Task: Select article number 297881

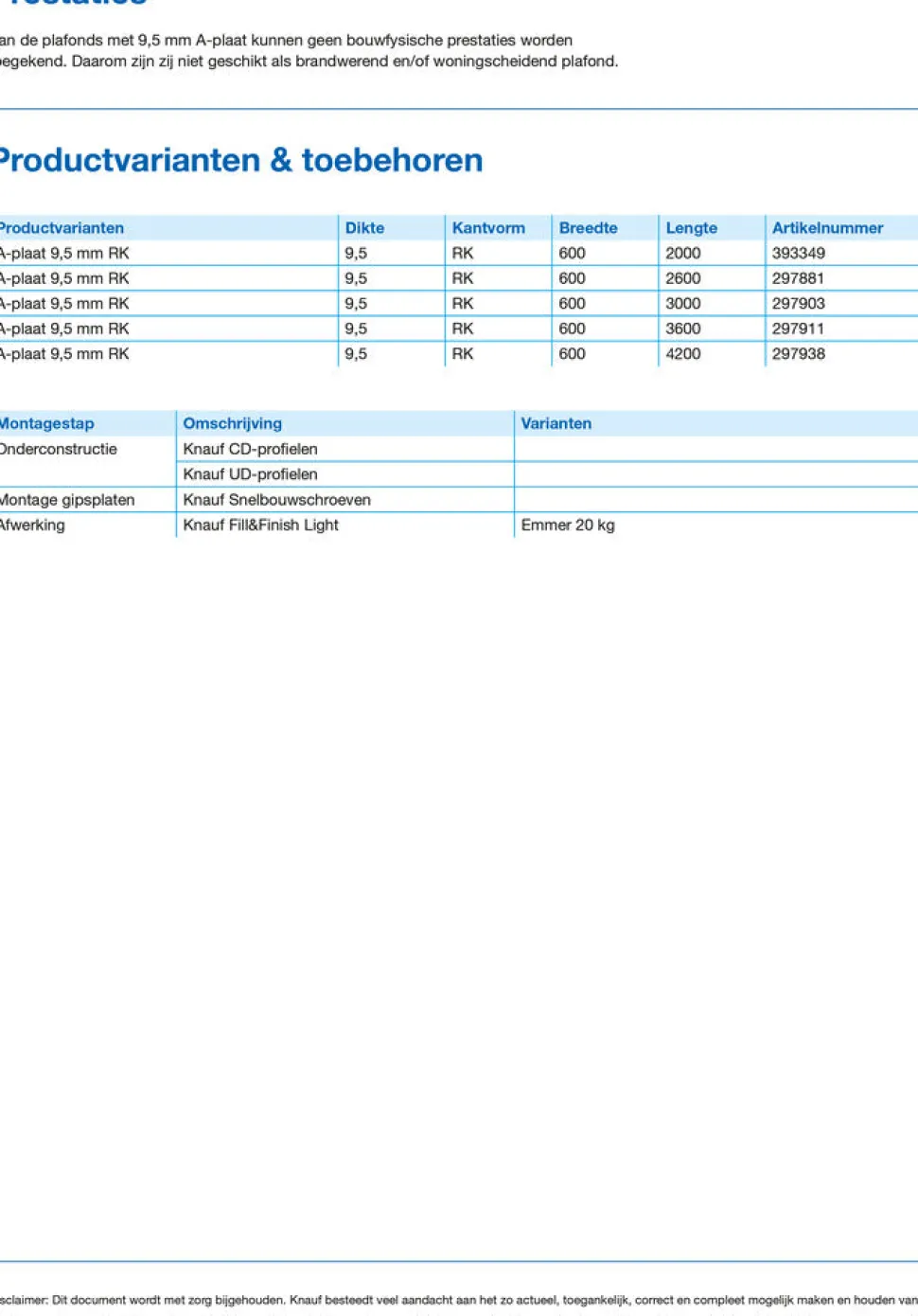Action: pos(798,278)
